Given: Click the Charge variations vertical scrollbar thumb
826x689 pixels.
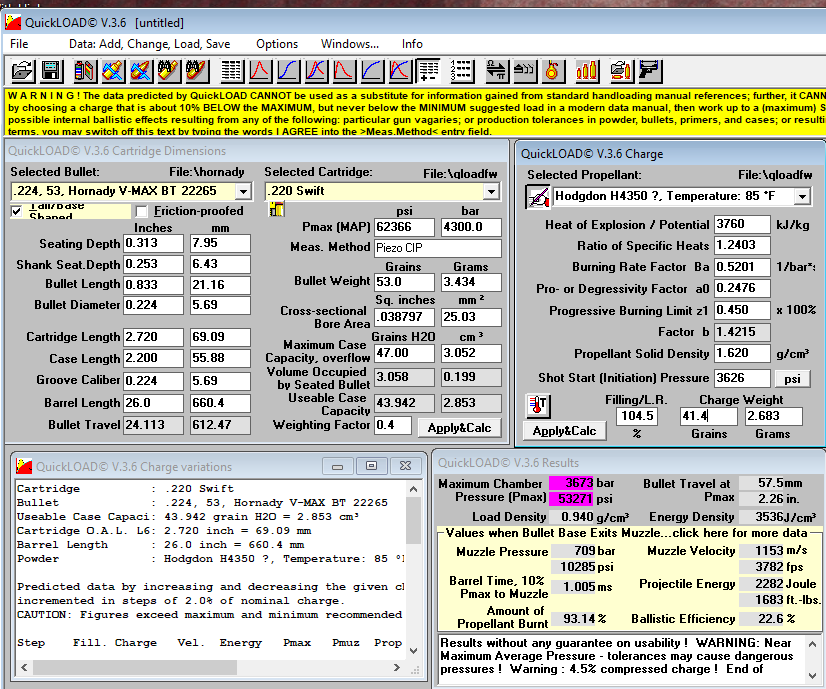Looking at the screenshot, I should [414, 519].
